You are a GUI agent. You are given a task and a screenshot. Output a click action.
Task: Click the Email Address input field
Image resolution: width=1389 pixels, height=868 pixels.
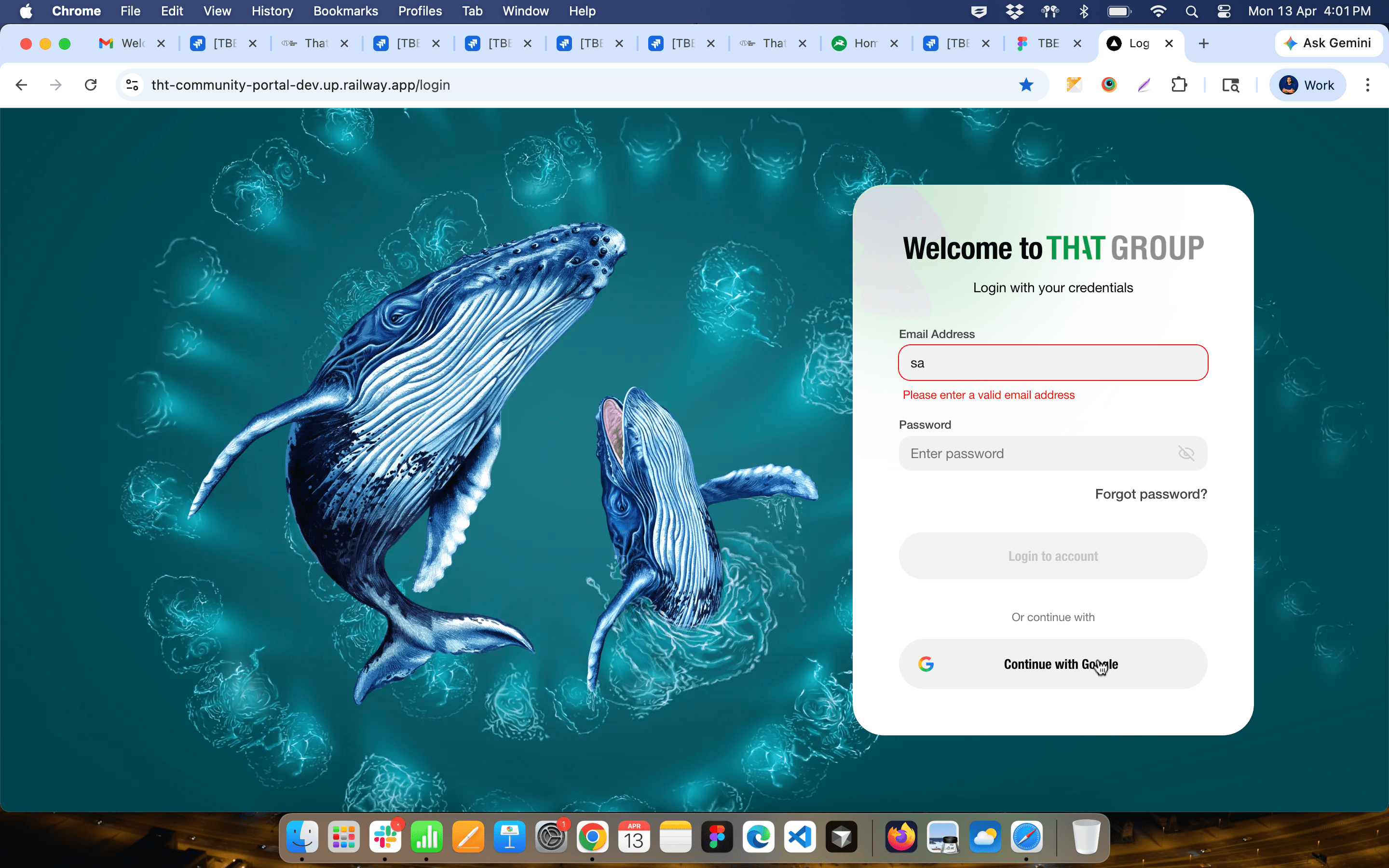coord(1053,363)
